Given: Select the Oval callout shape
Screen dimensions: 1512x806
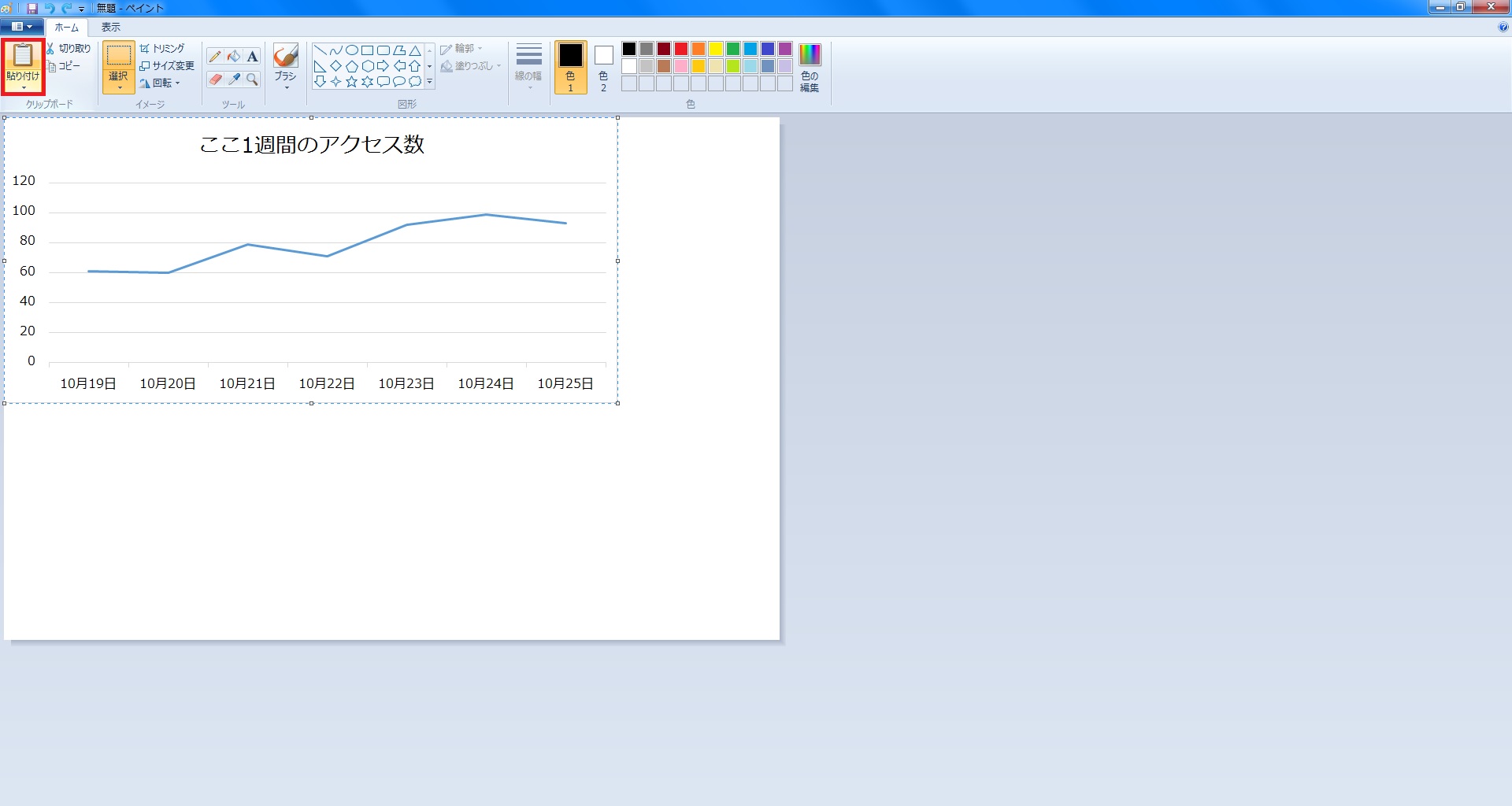Looking at the screenshot, I should (x=399, y=81).
